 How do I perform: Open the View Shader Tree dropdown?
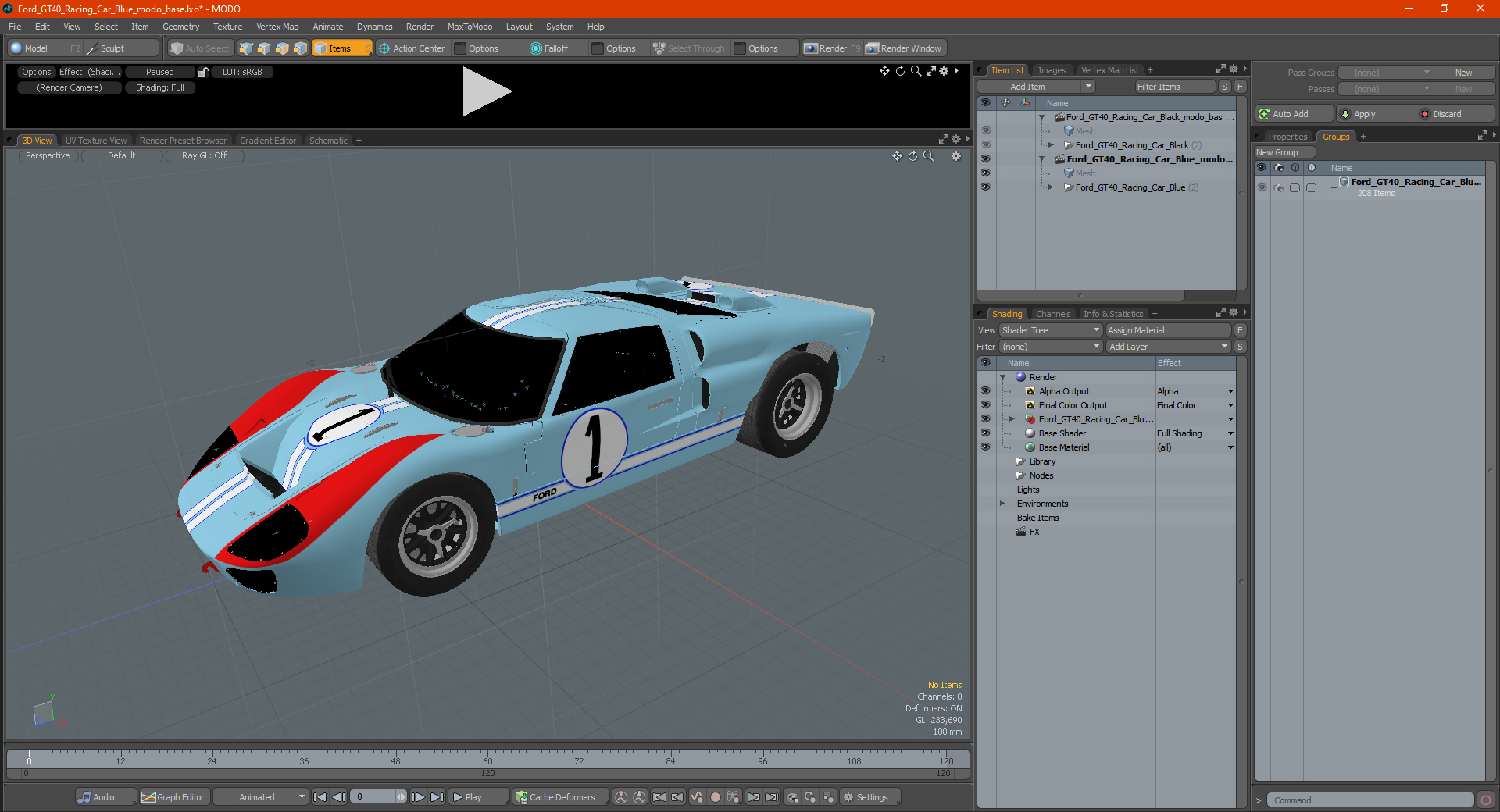coord(1051,330)
